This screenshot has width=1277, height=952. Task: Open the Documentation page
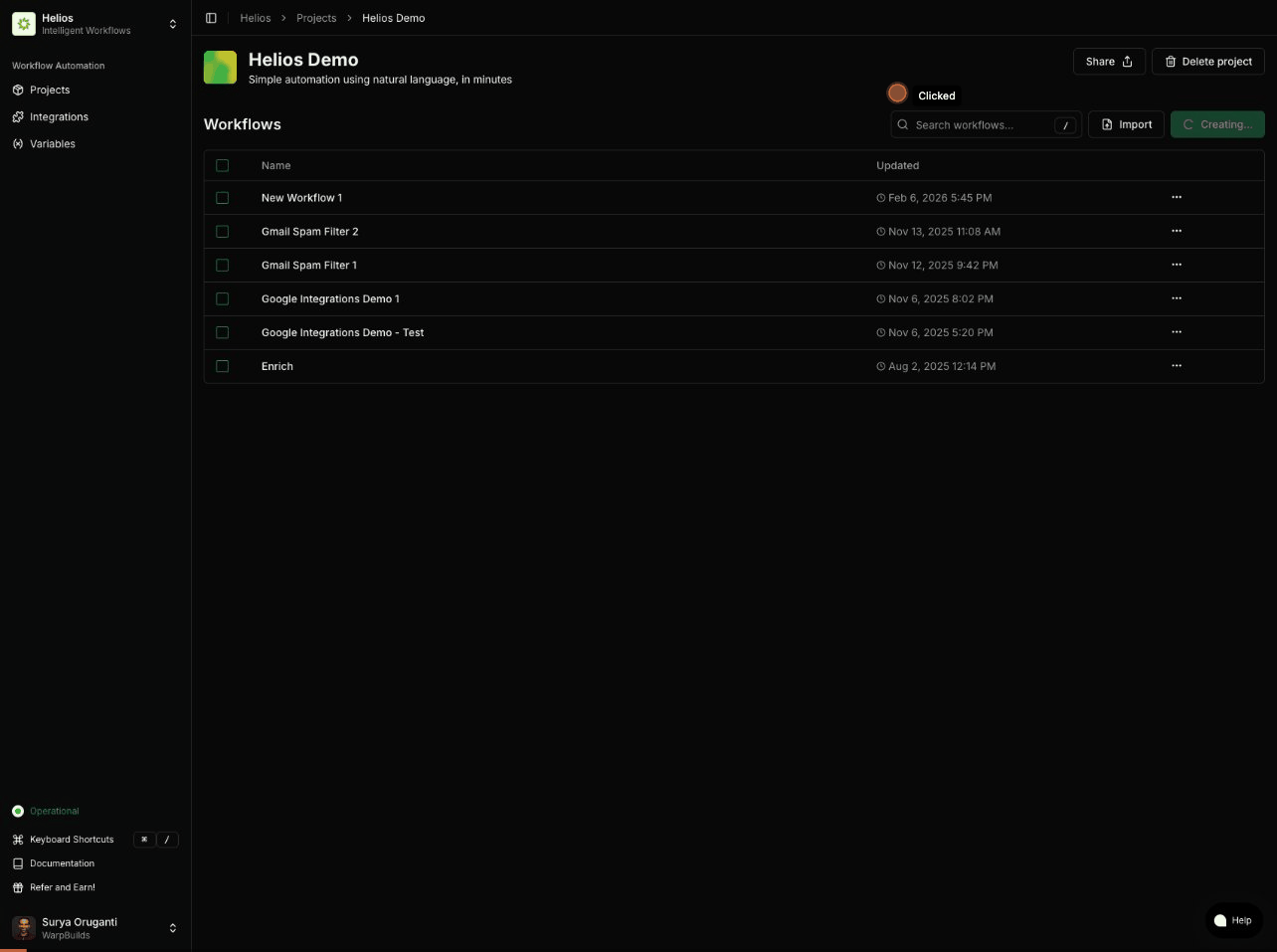62,862
